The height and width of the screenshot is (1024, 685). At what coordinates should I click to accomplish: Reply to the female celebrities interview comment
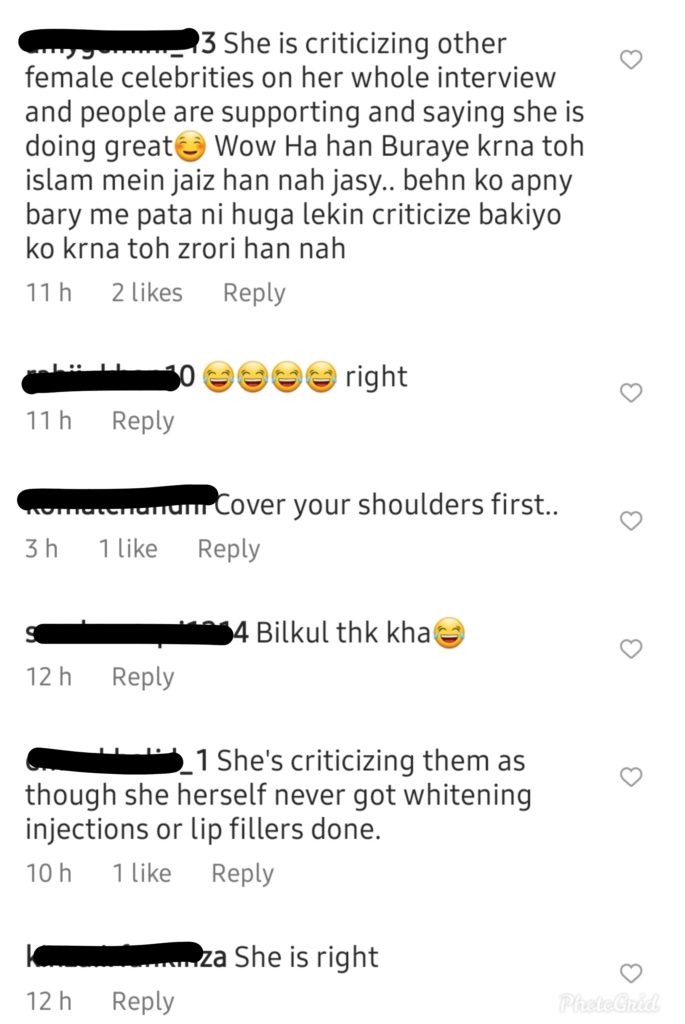pyautogui.click(x=254, y=293)
